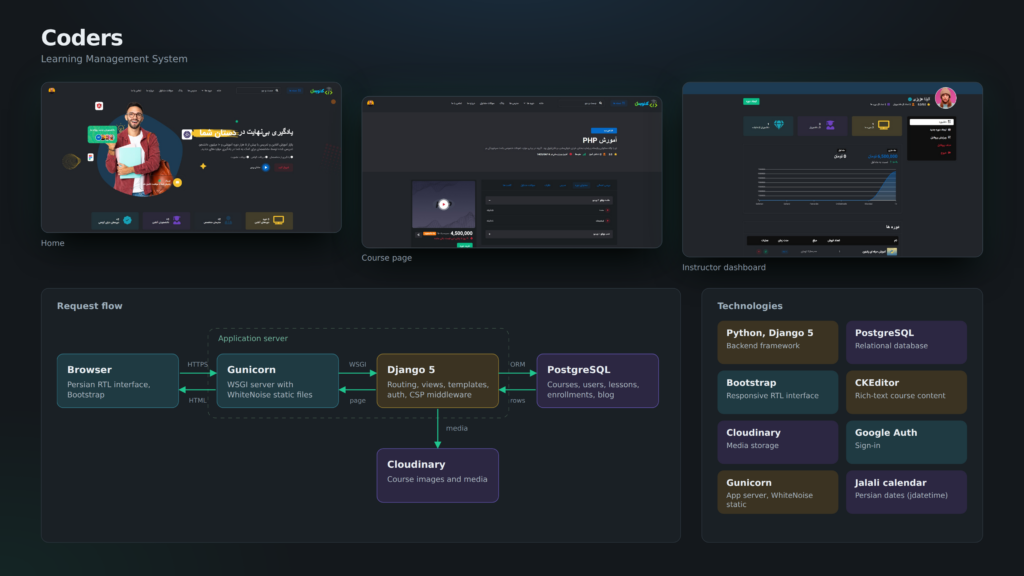Click the "WSGI" arrow label

click(x=357, y=364)
